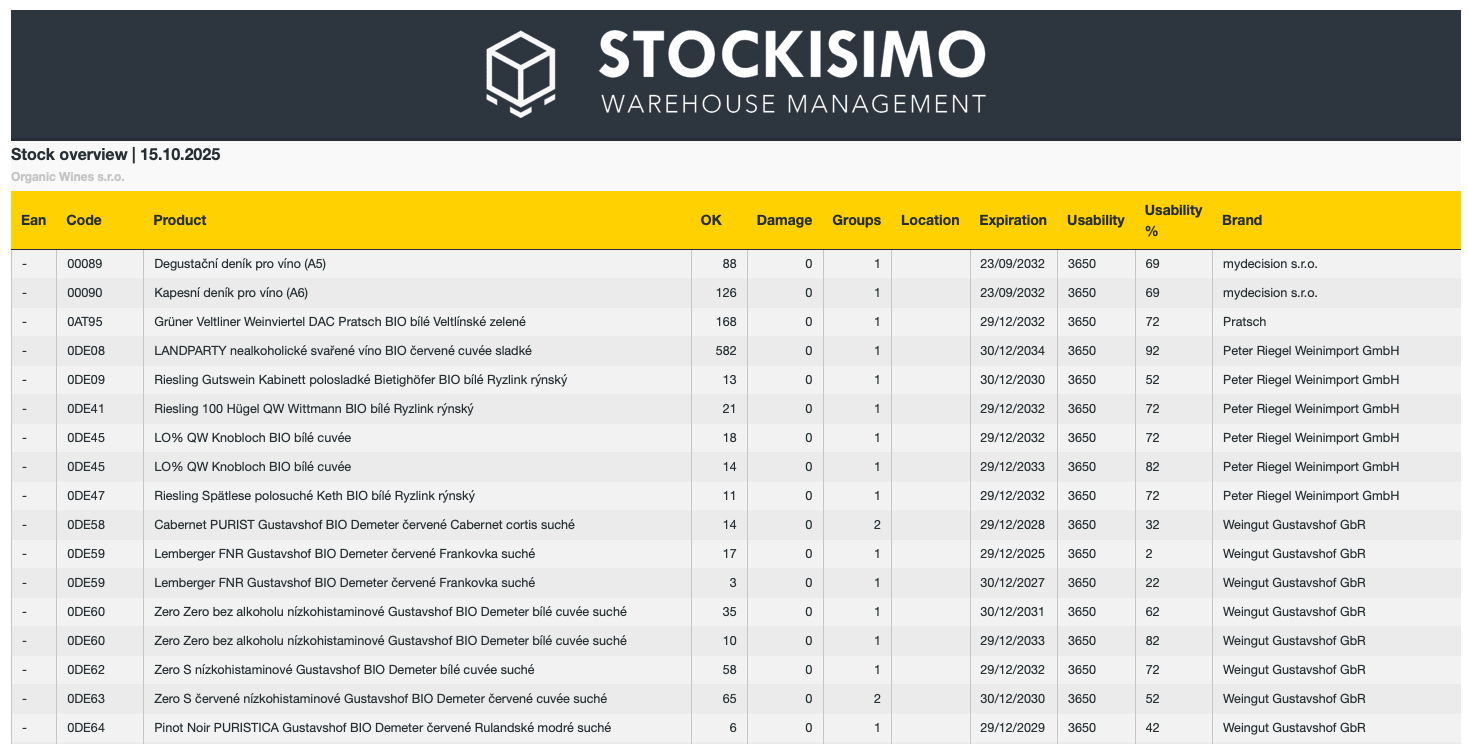
Task: Click the STOCKISIMO Warehouse Management title
Action: click(x=792, y=72)
